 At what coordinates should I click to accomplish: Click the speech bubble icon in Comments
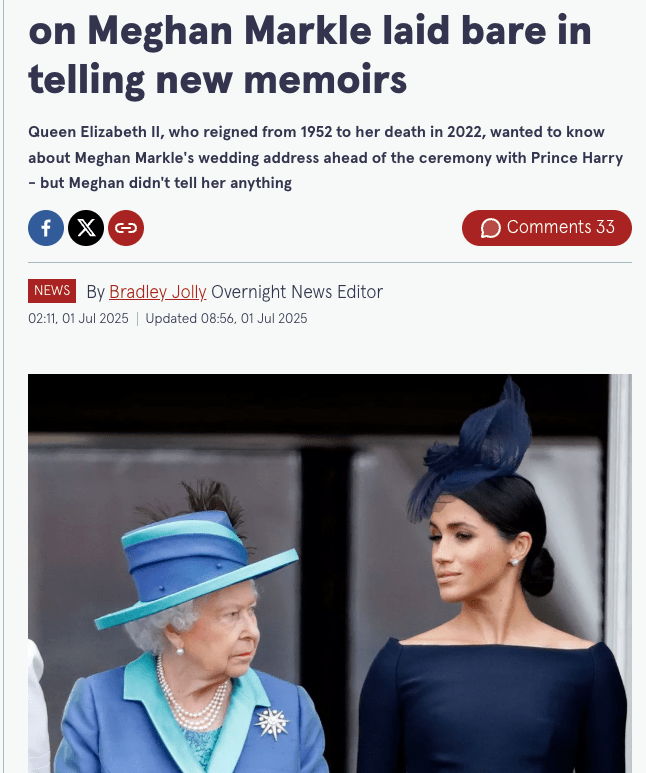point(491,228)
